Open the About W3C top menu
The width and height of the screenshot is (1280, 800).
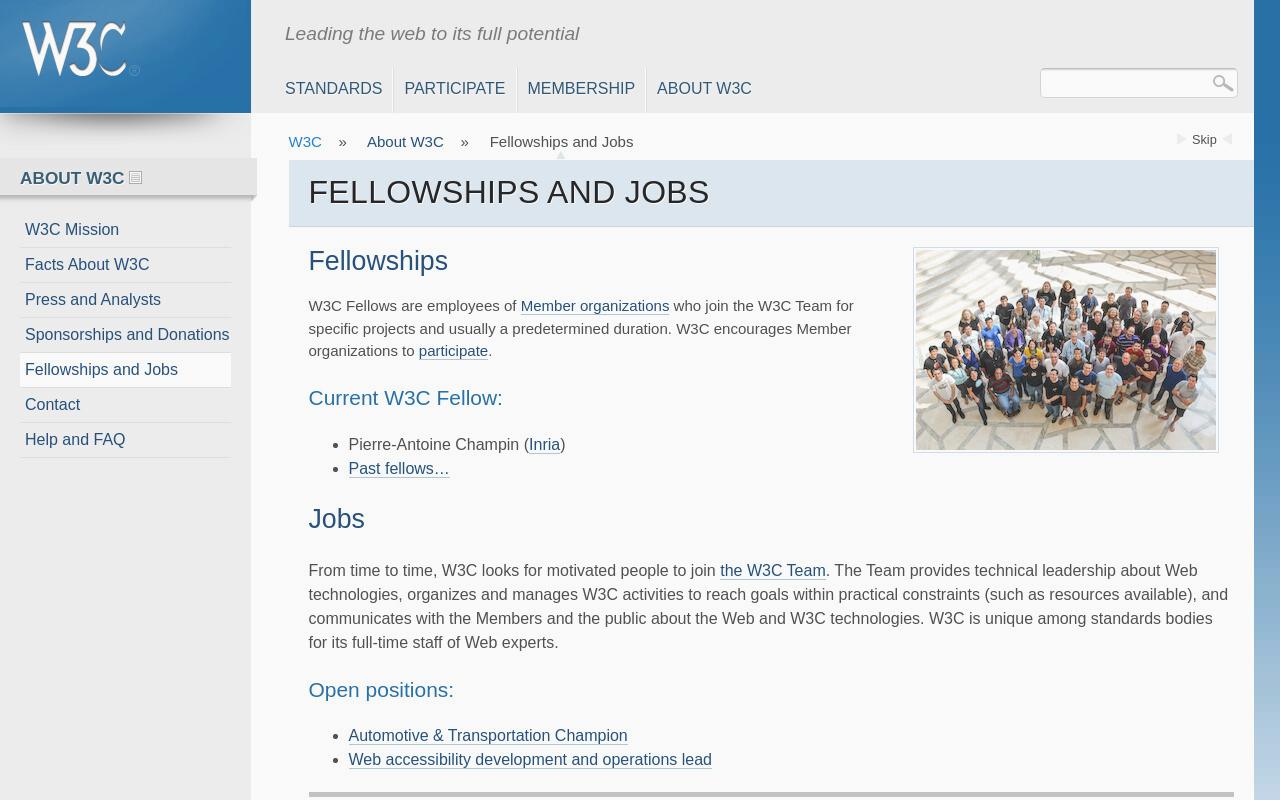(x=704, y=89)
